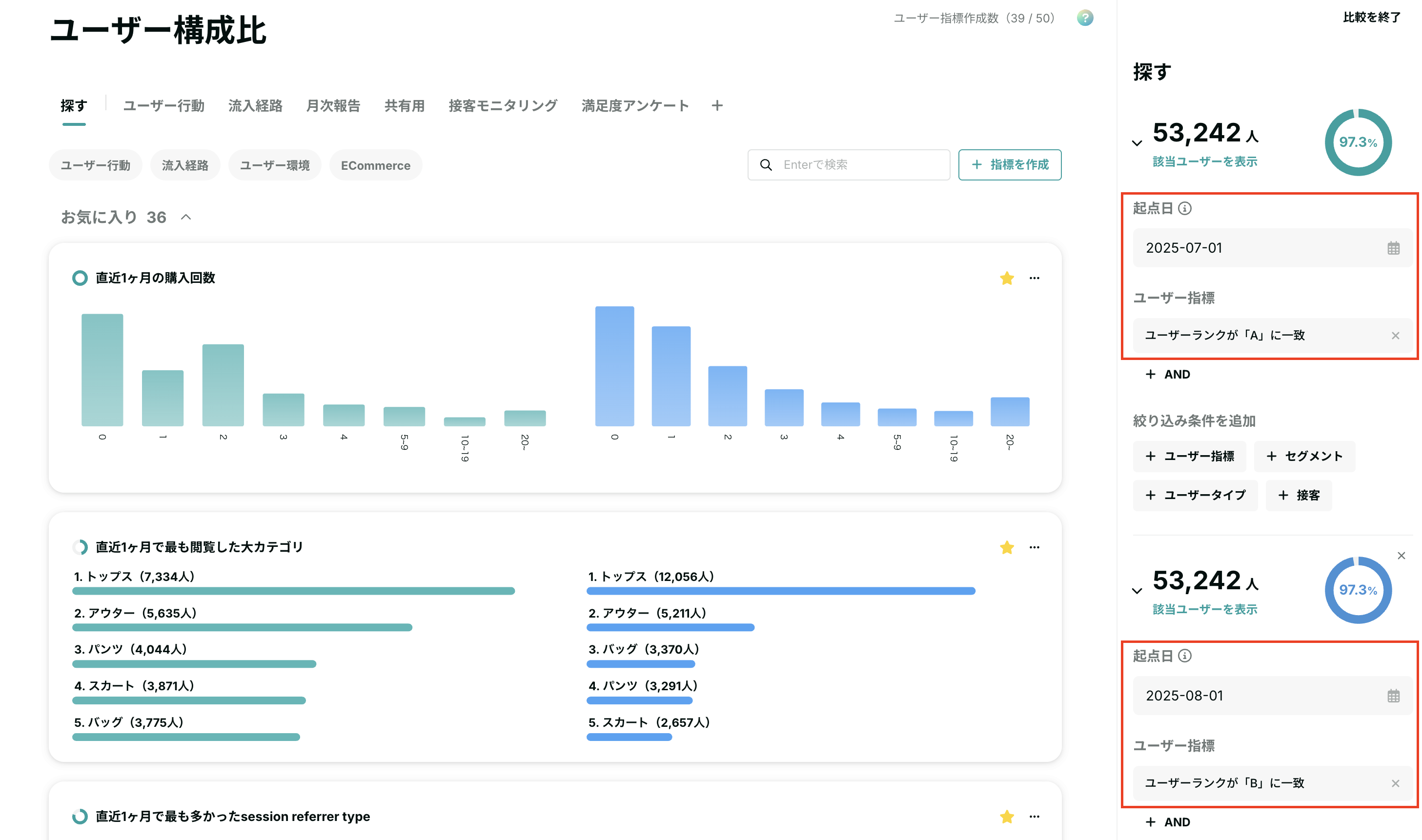Click teal 97.3% donut chart
Screen dimensions: 1422x840
coord(1358,142)
